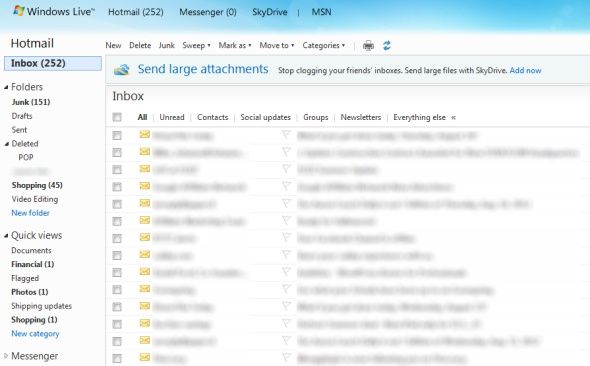Create a New folder

pyautogui.click(x=30, y=213)
